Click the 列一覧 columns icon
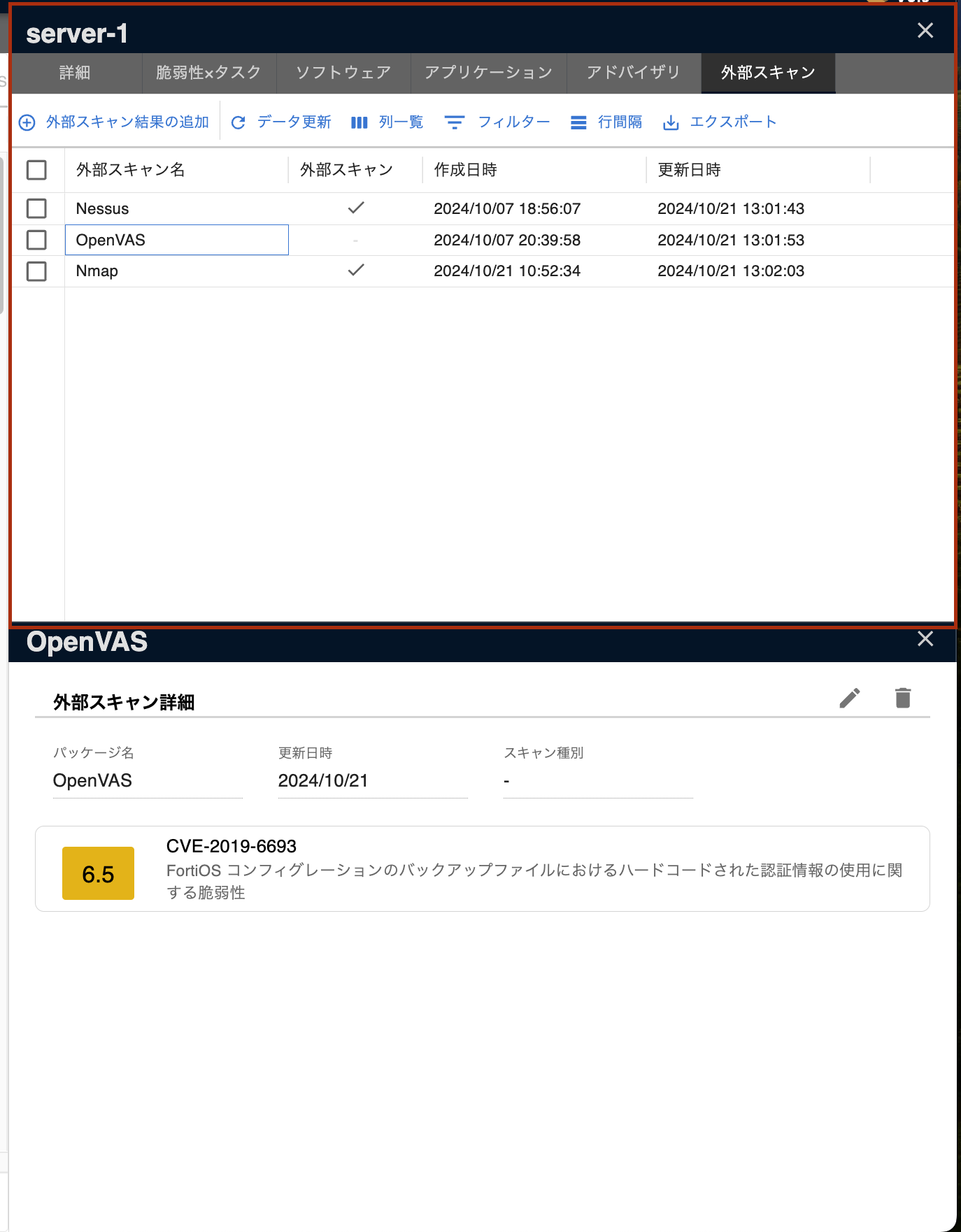The height and width of the screenshot is (1232, 961). pyautogui.click(x=360, y=123)
